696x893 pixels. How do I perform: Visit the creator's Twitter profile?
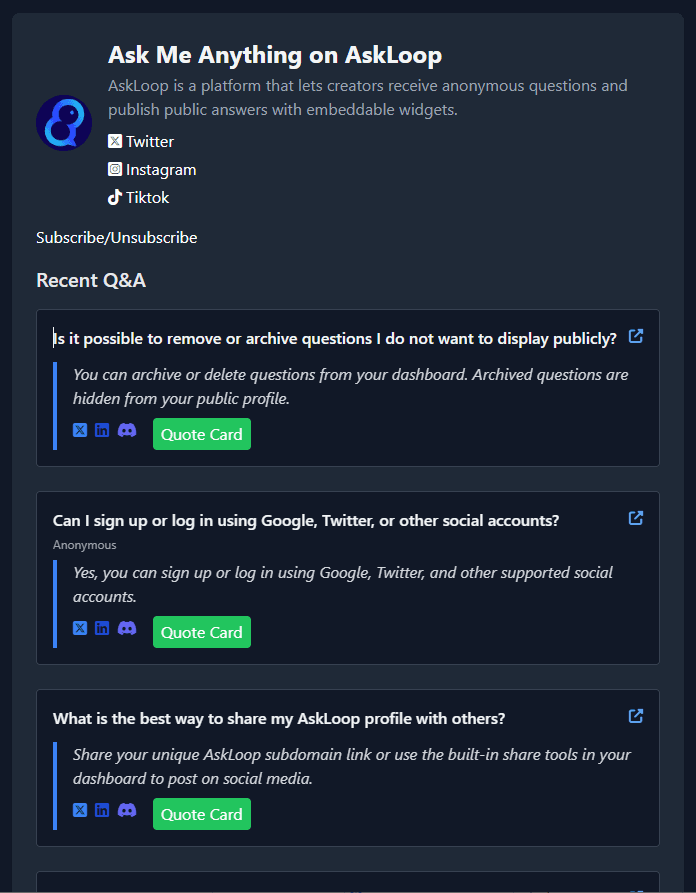tap(140, 141)
